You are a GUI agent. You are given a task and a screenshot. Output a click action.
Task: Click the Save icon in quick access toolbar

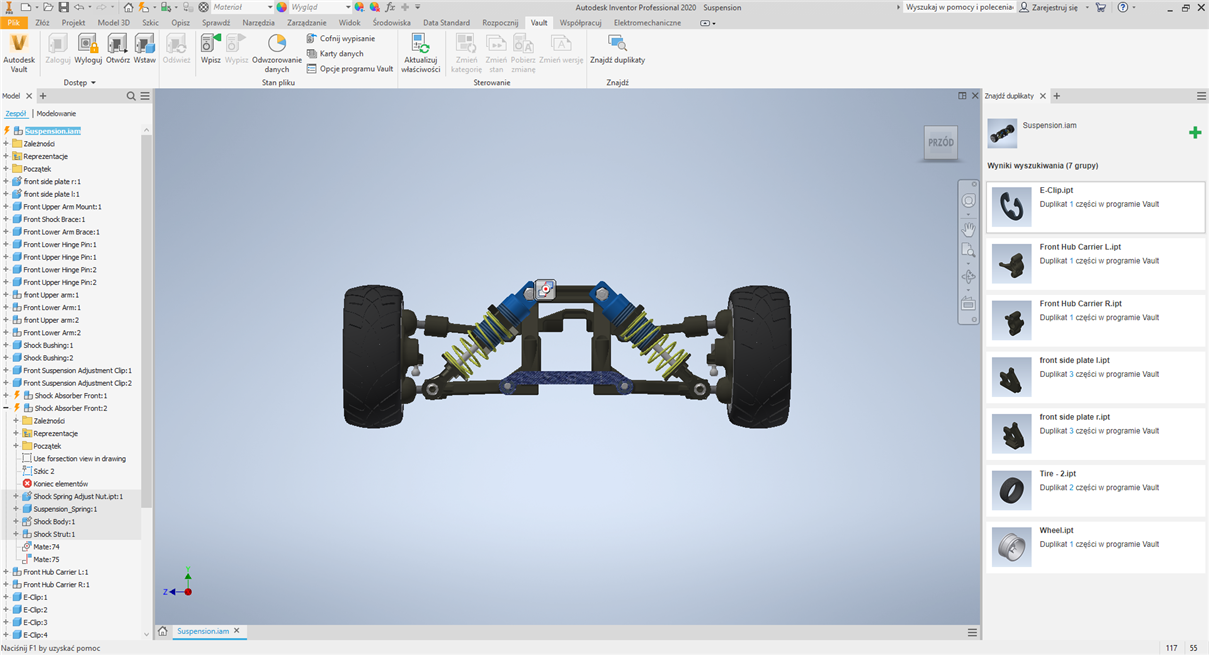click(64, 7)
